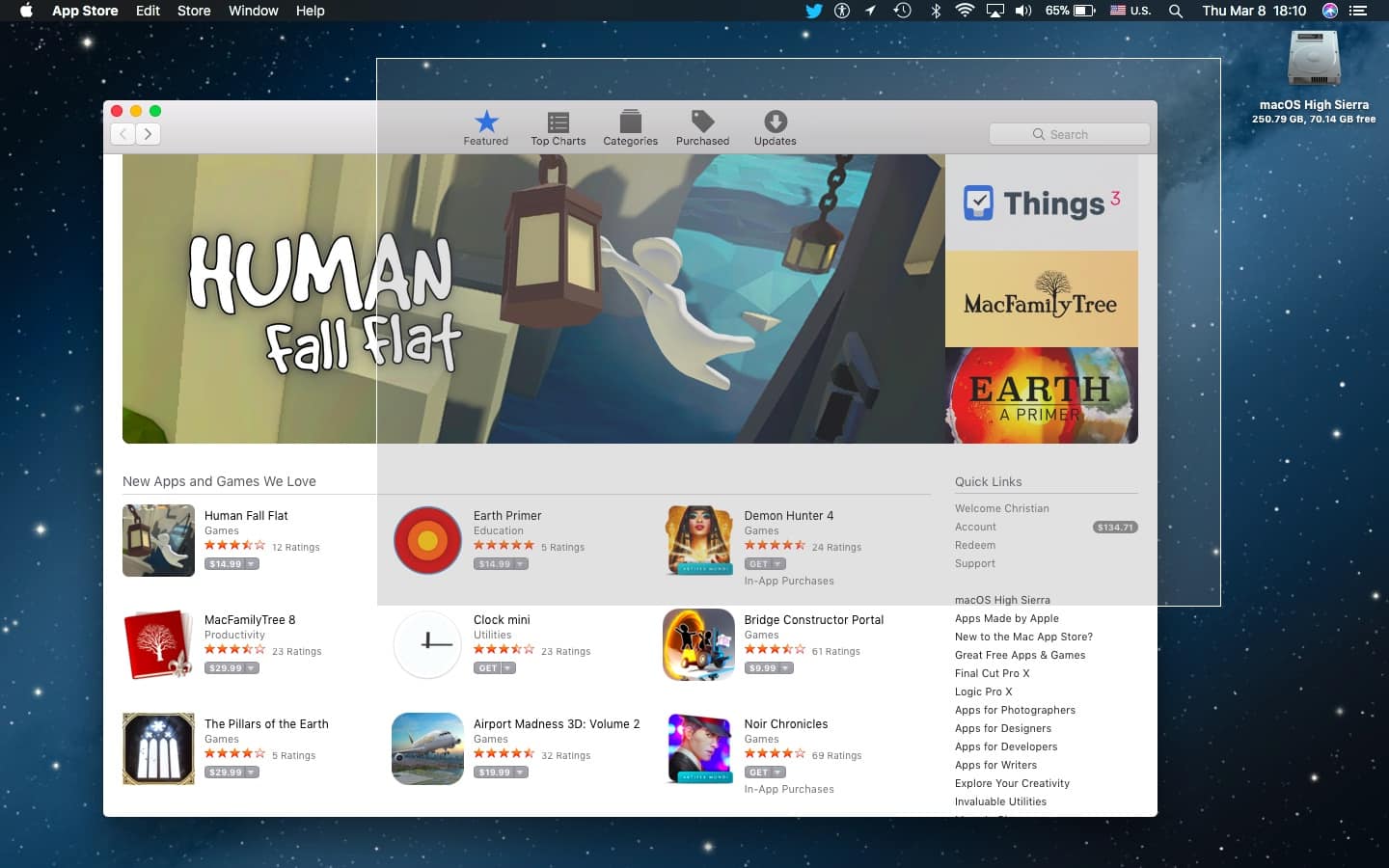Open Logic Pro X link
This screenshot has width=1389, height=868.
click(x=984, y=692)
